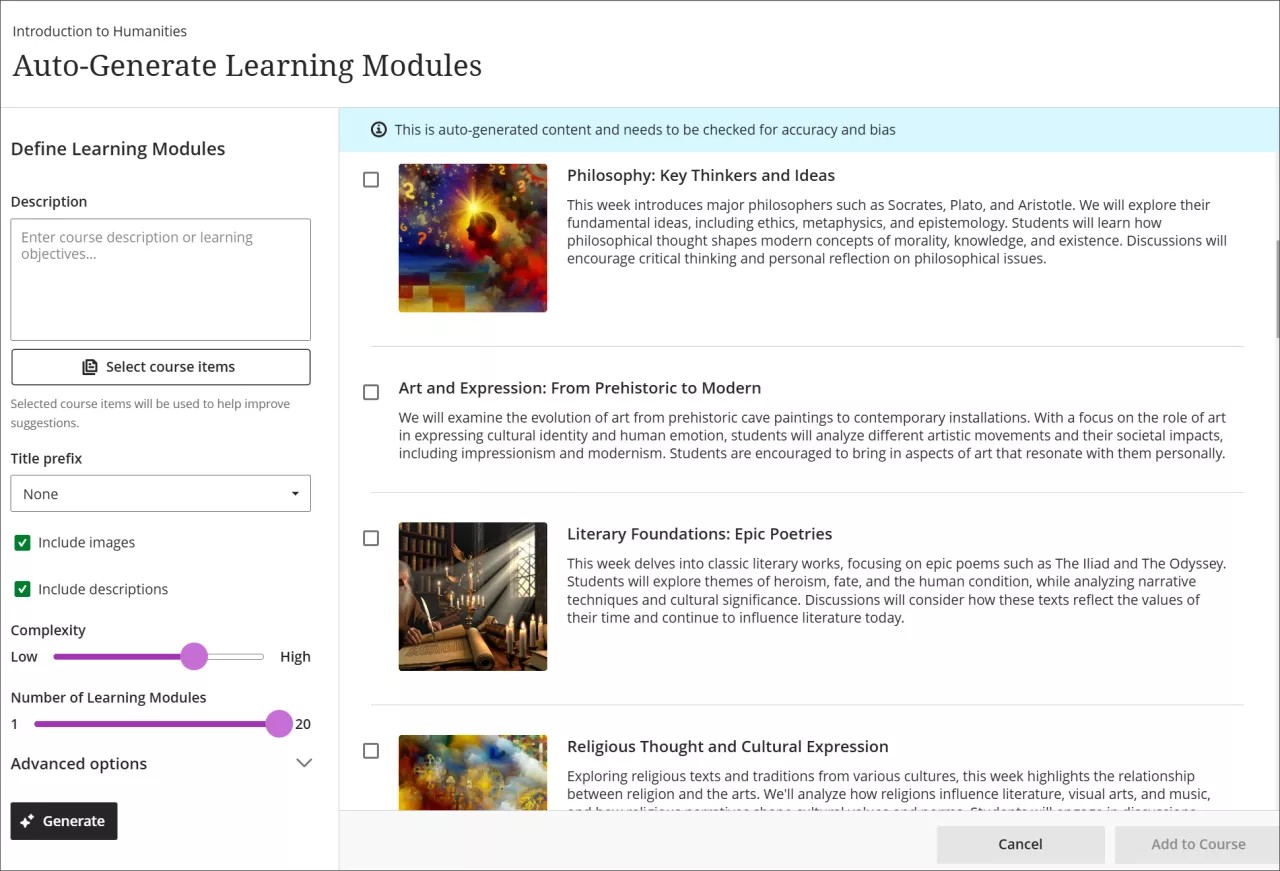This screenshot has width=1280, height=871.
Task: Open the Select course items picker
Action: click(x=160, y=367)
